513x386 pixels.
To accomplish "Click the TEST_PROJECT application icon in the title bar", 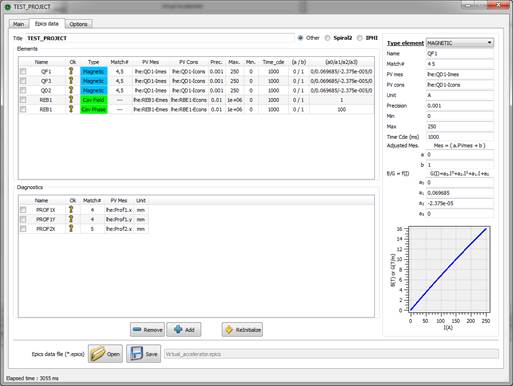I will point(7,7).
